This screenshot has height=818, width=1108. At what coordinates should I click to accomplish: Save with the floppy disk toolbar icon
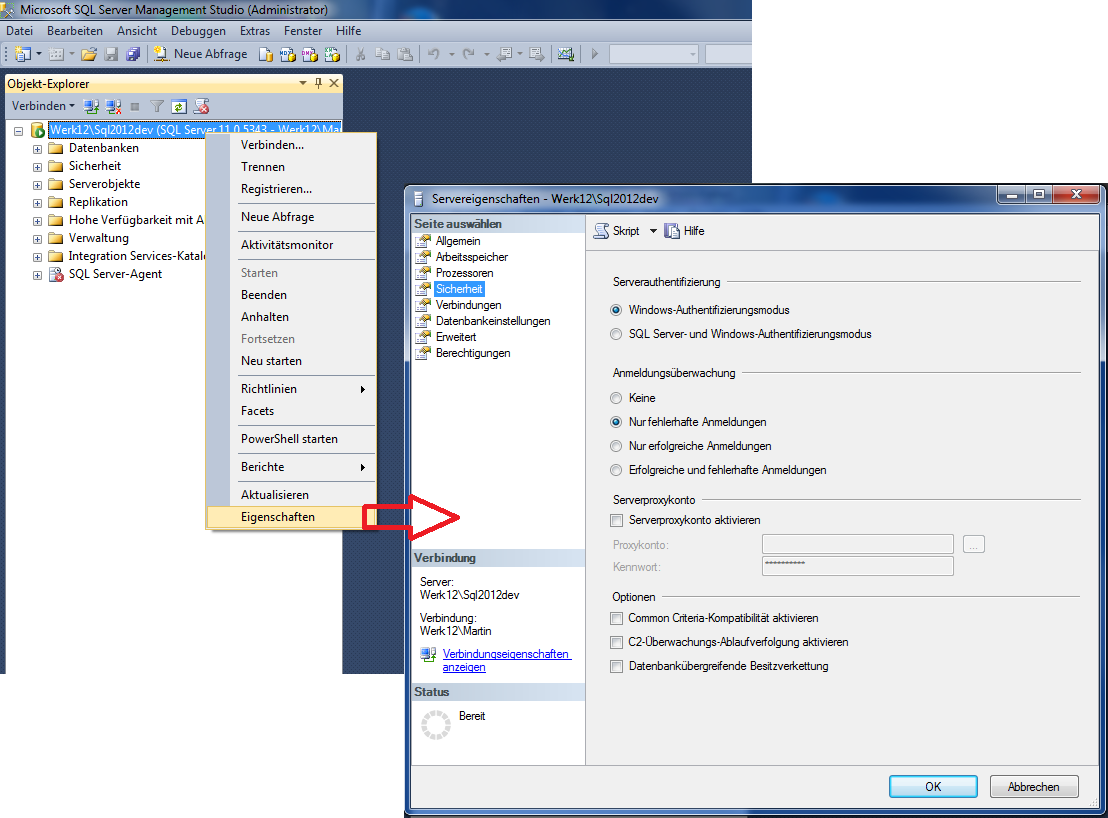point(111,54)
